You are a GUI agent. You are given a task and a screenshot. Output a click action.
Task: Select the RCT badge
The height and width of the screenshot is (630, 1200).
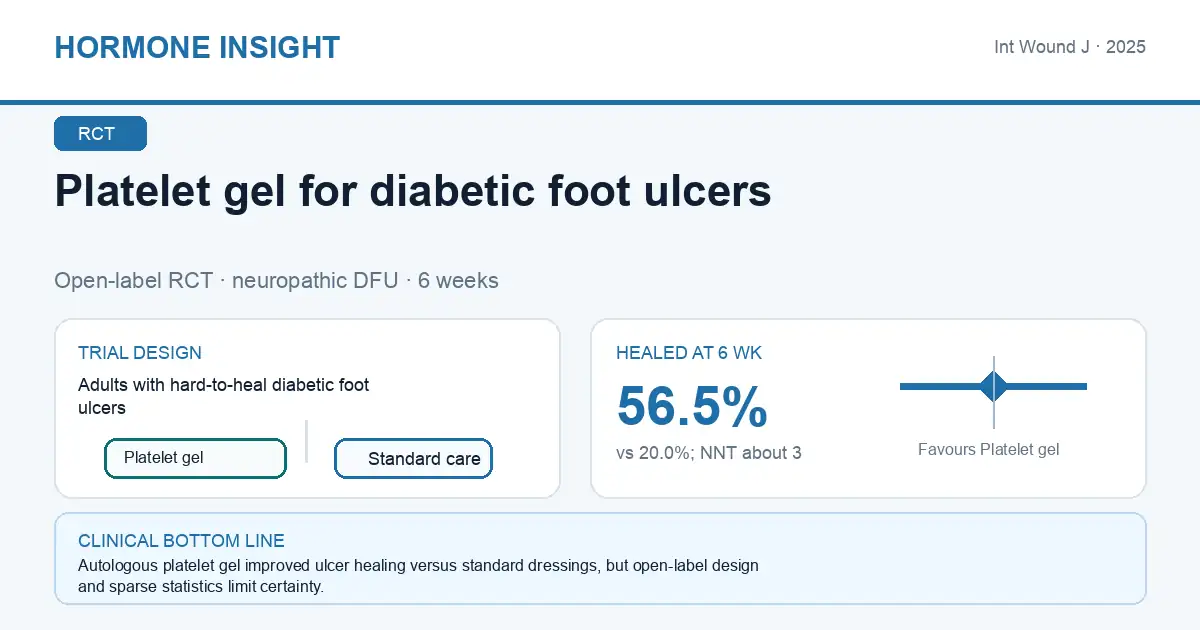point(100,134)
